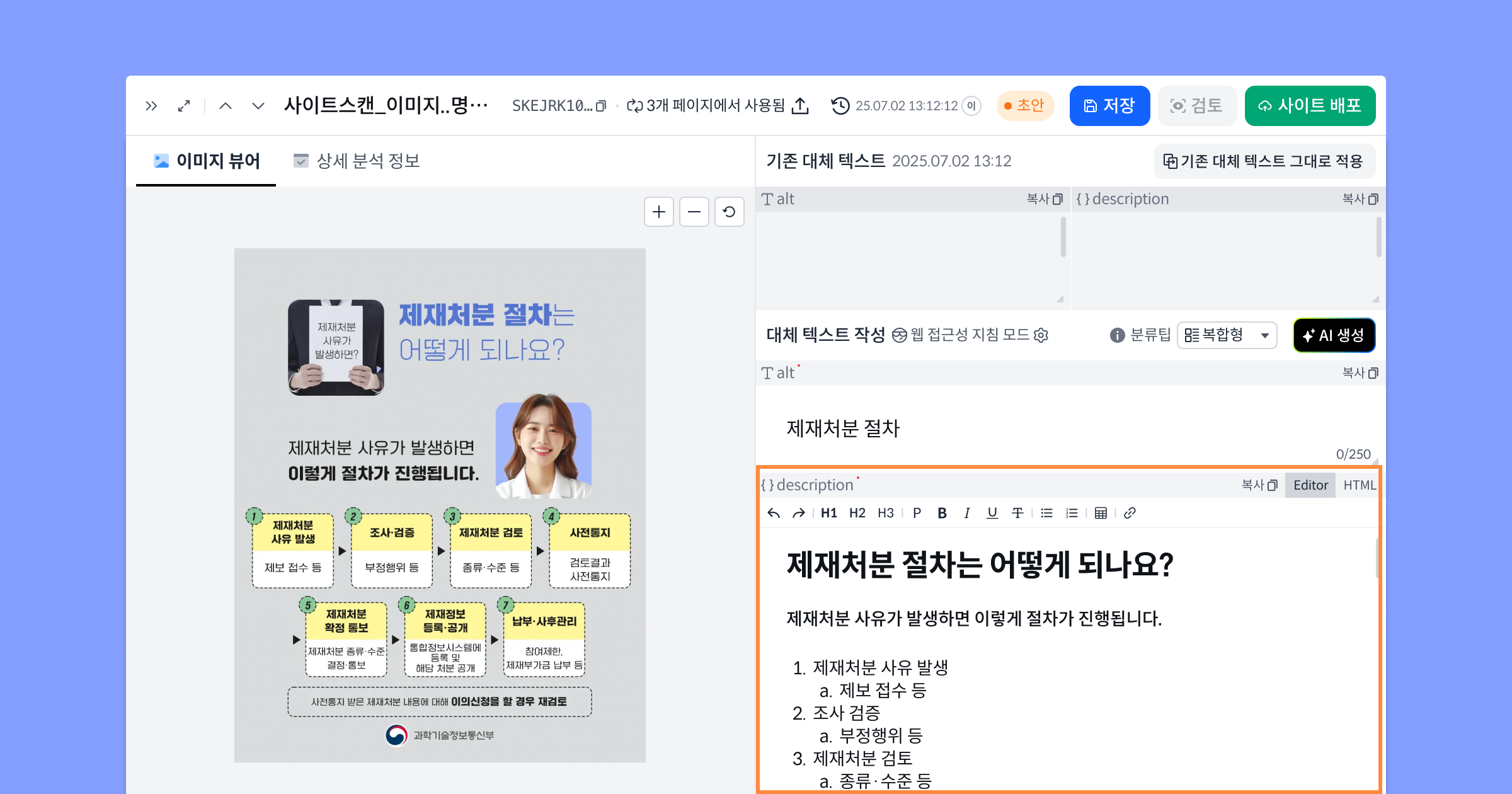1512x794 pixels.
Task: Click the '제재처분 사유 발생' list item
Action: [x=880, y=668]
